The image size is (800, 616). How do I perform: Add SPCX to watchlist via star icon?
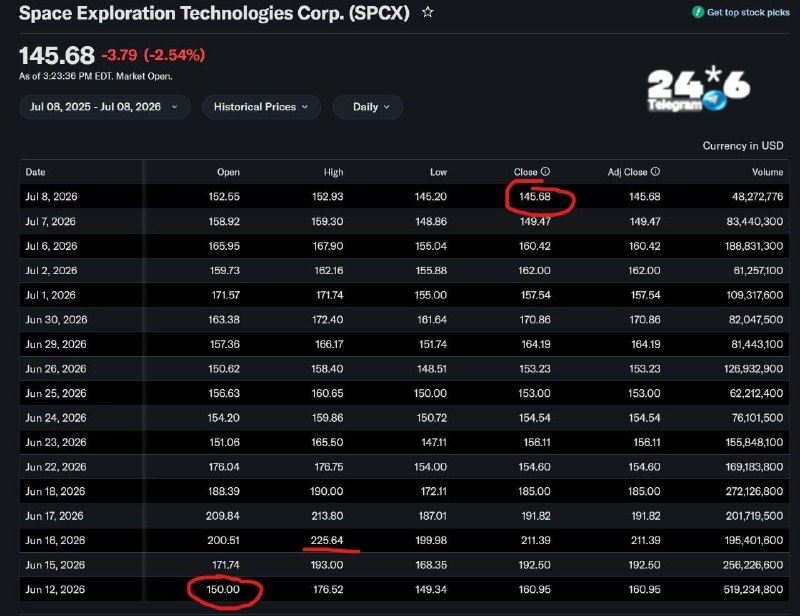click(x=428, y=12)
